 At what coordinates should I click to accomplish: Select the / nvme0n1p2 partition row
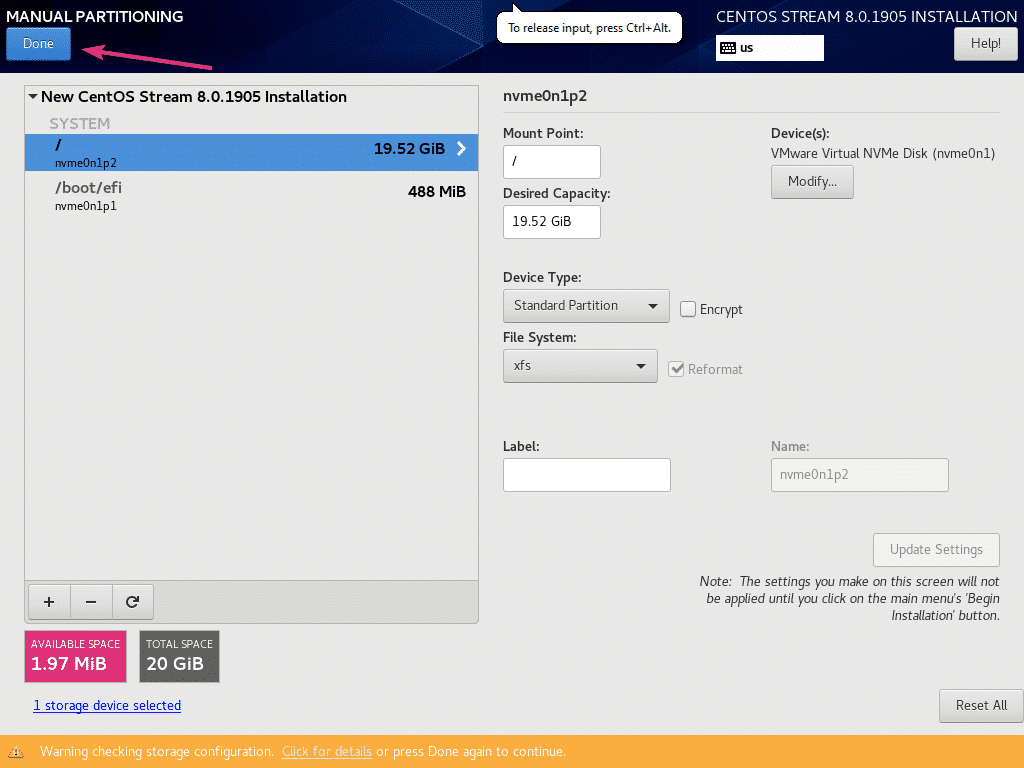point(251,153)
